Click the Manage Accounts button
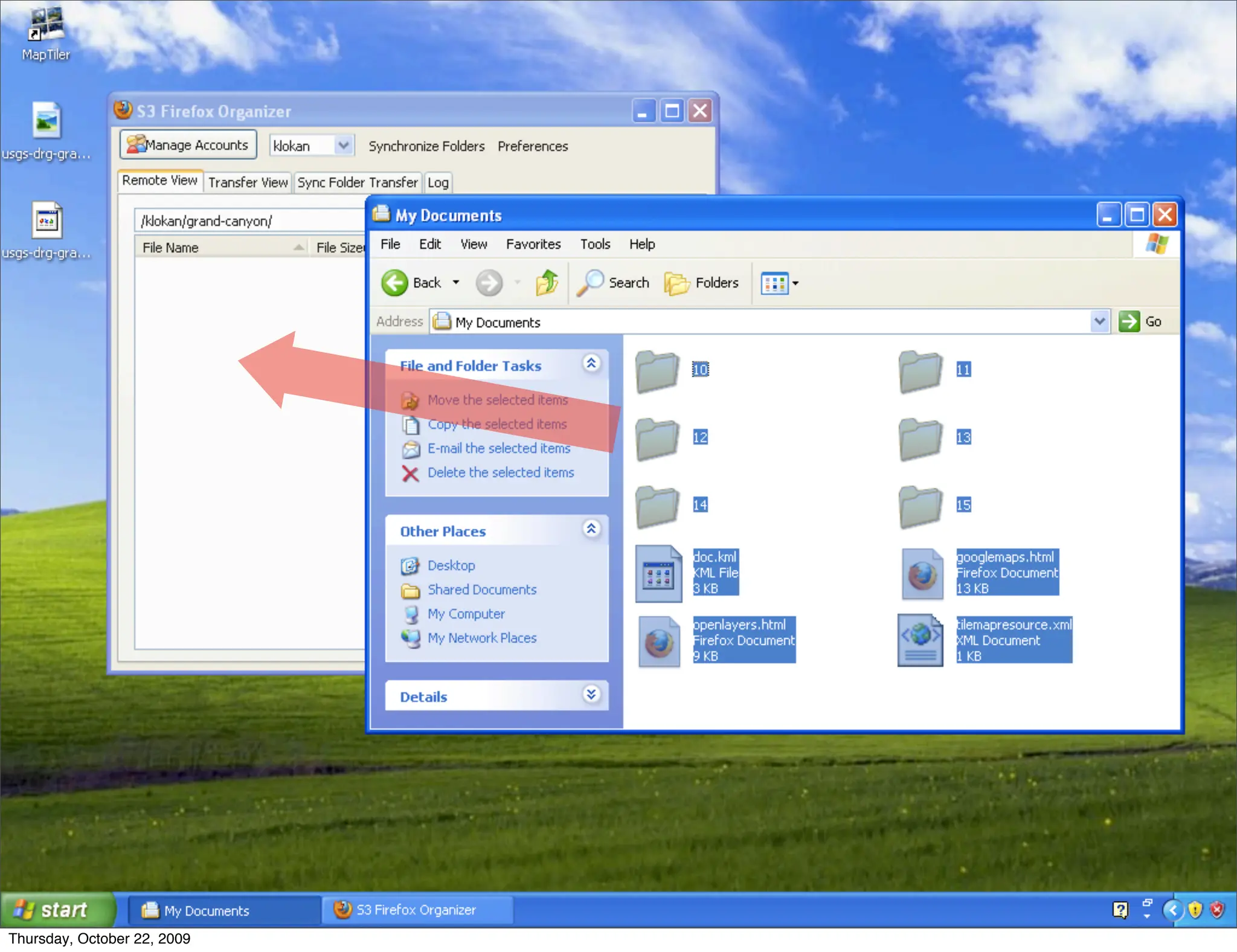This screenshot has height=952, width=1237. coord(188,145)
